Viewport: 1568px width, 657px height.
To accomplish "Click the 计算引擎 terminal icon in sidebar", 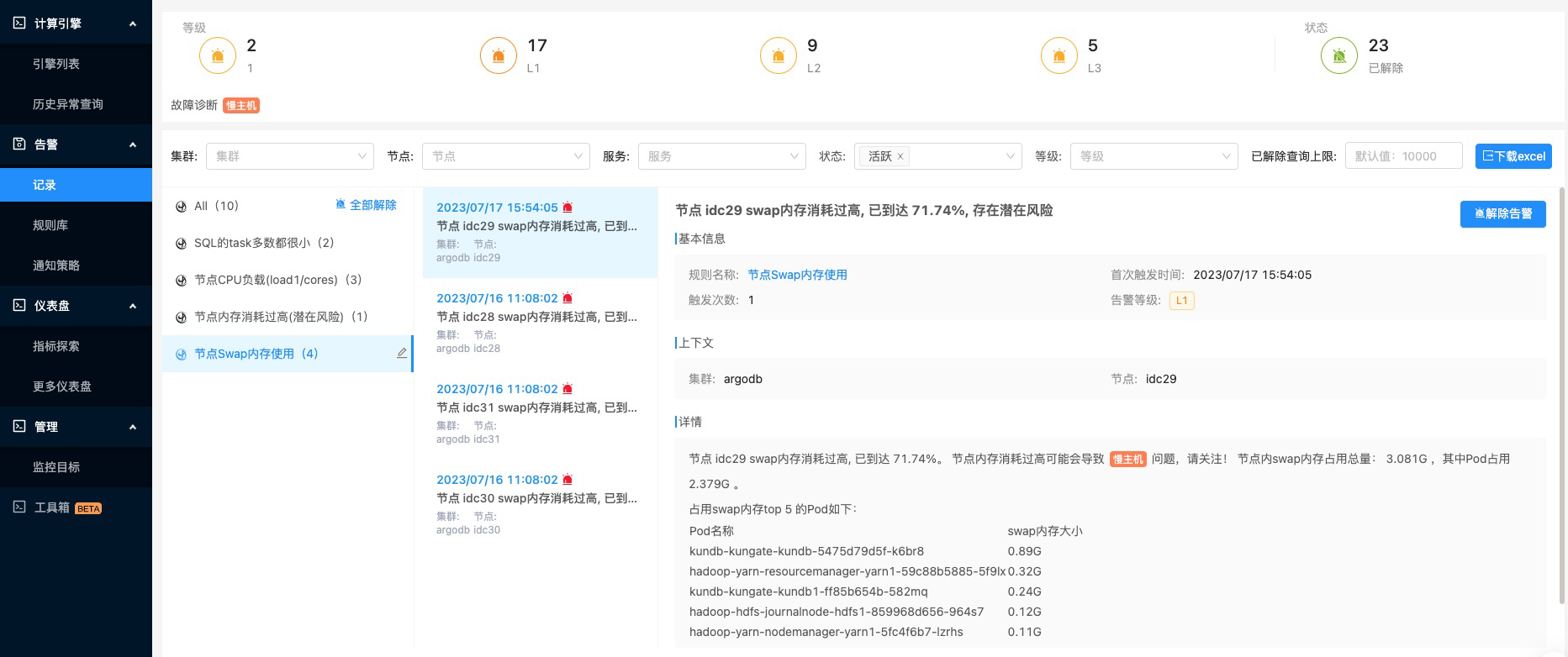I will click(x=19, y=24).
